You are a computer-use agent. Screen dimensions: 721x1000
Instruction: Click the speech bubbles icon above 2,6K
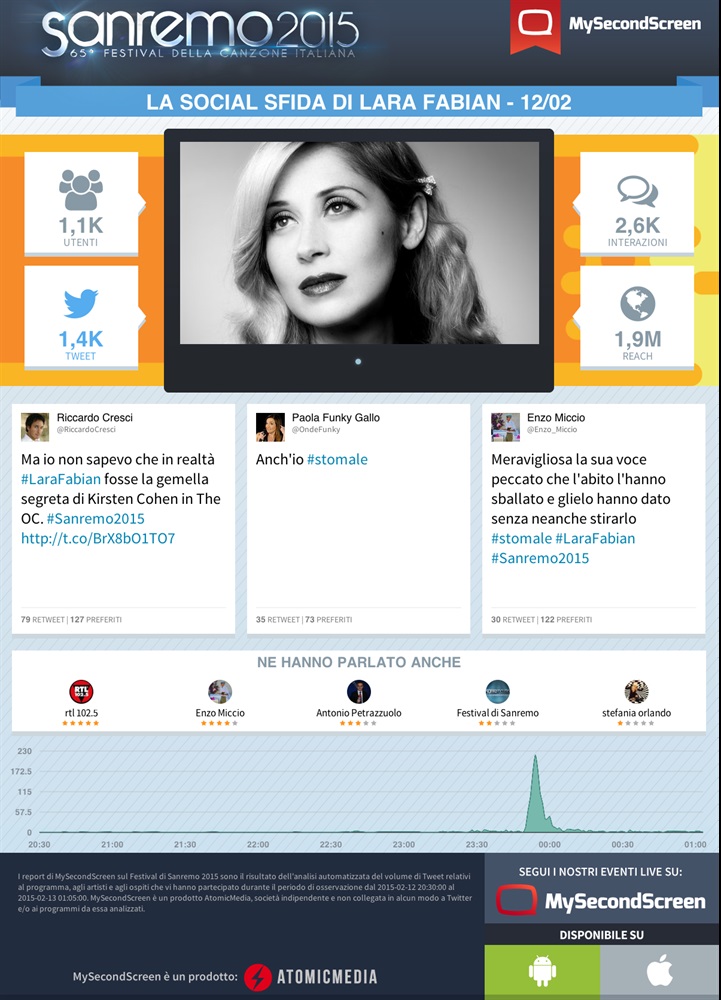click(x=637, y=191)
